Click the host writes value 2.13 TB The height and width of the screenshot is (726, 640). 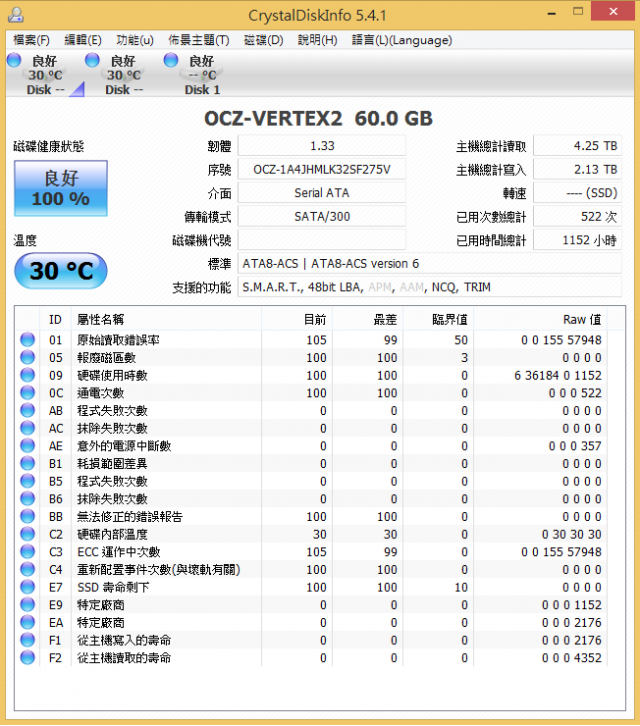577,169
